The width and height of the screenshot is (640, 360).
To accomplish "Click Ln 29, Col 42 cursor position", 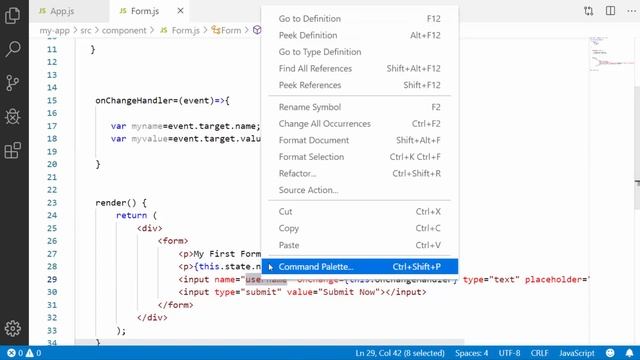I will click(x=400, y=353).
